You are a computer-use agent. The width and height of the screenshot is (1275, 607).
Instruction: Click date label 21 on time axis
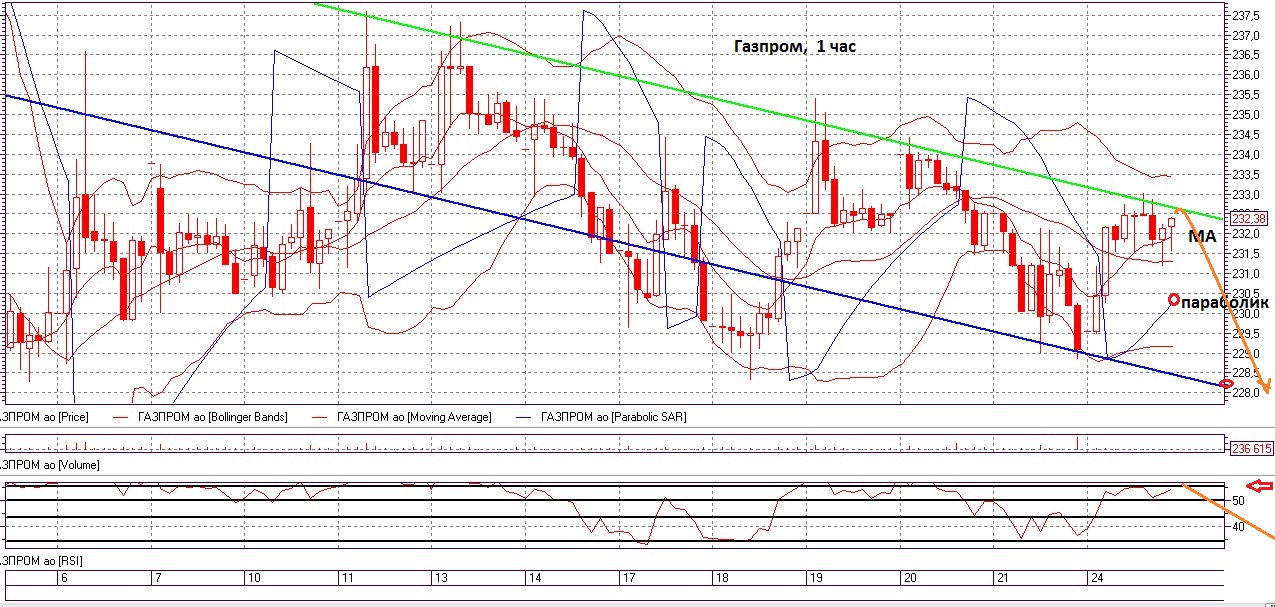tap(1002, 578)
